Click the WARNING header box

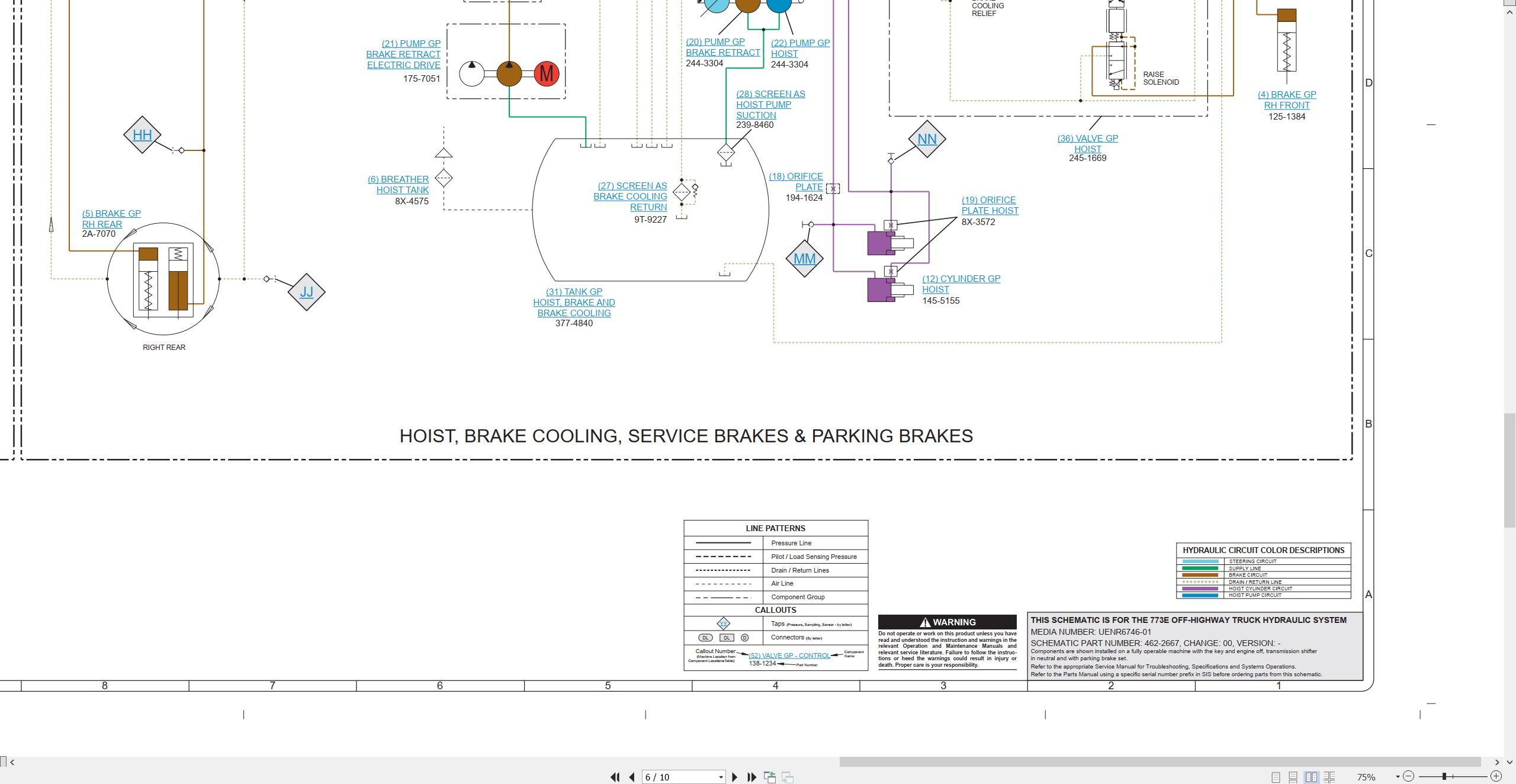tap(947, 622)
